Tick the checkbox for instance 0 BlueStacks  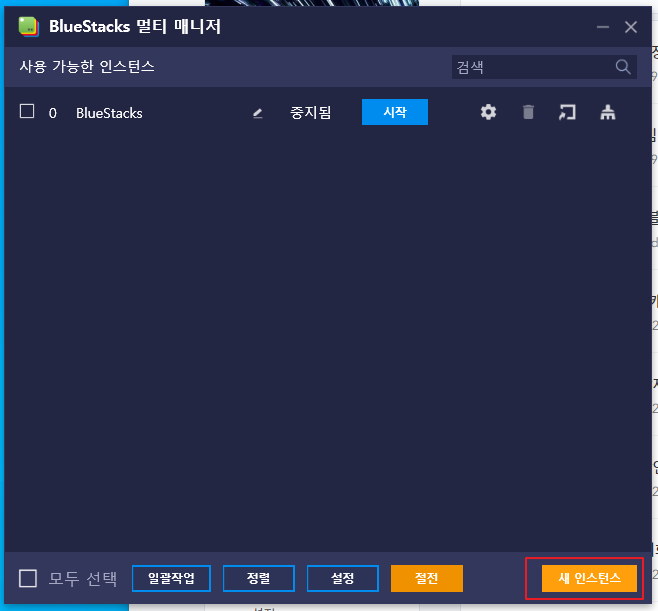point(27,111)
